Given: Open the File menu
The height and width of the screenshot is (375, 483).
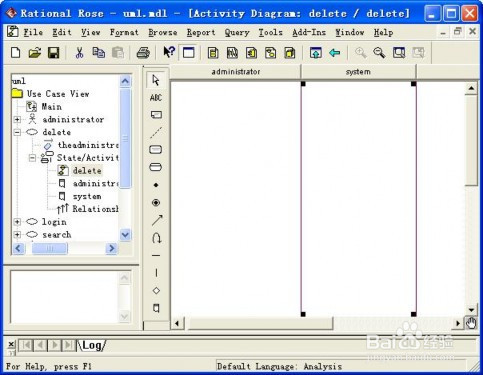Looking at the screenshot, I should tap(33, 32).
